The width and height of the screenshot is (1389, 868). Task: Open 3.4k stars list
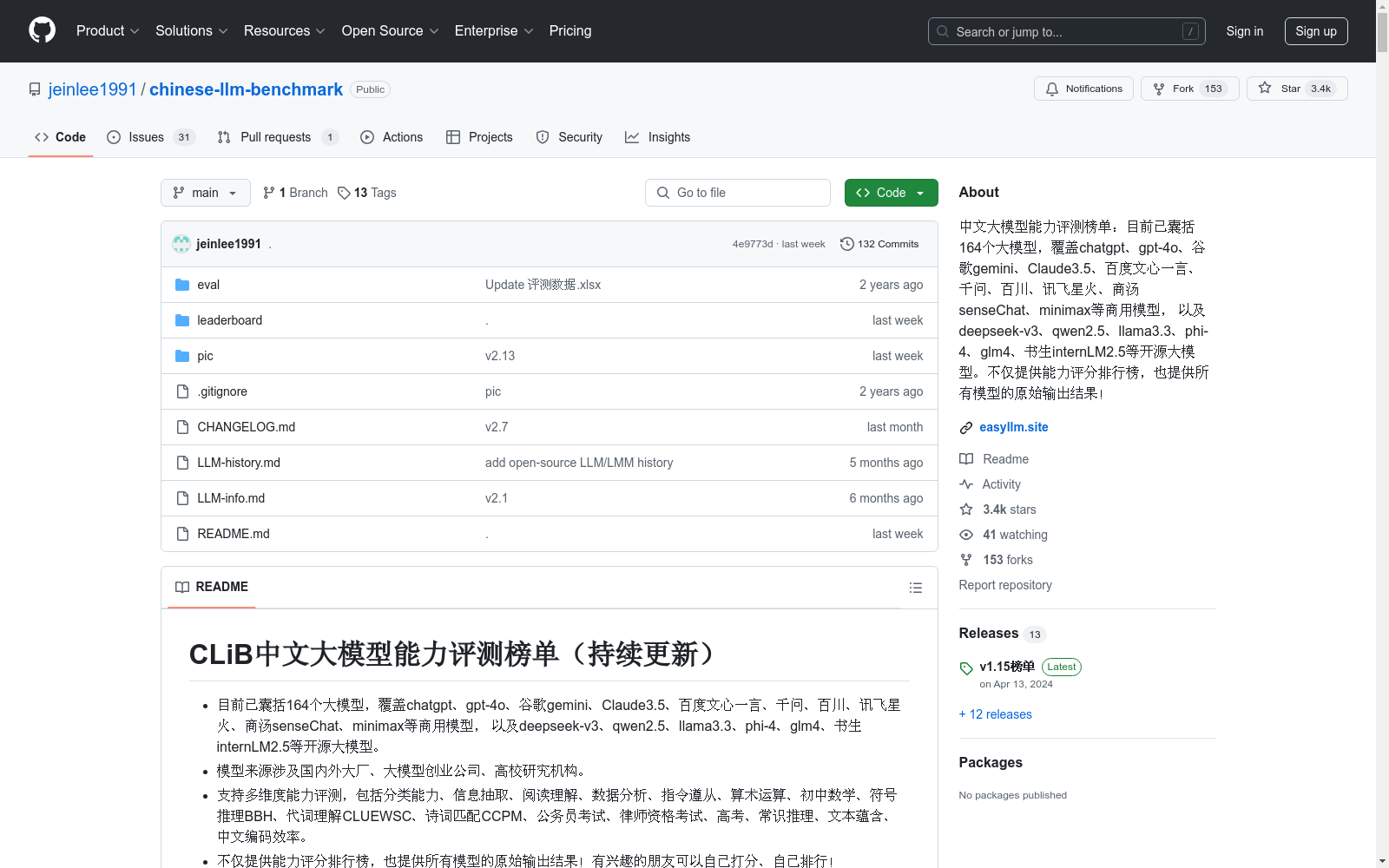pyautogui.click(x=997, y=510)
